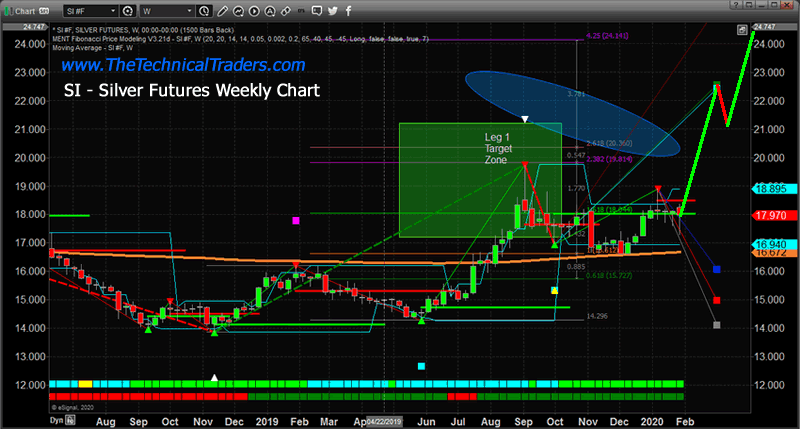The width and height of the screenshot is (800, 429).
Task: Click the symbol link gear icon
Action: [x=128, y=11]
